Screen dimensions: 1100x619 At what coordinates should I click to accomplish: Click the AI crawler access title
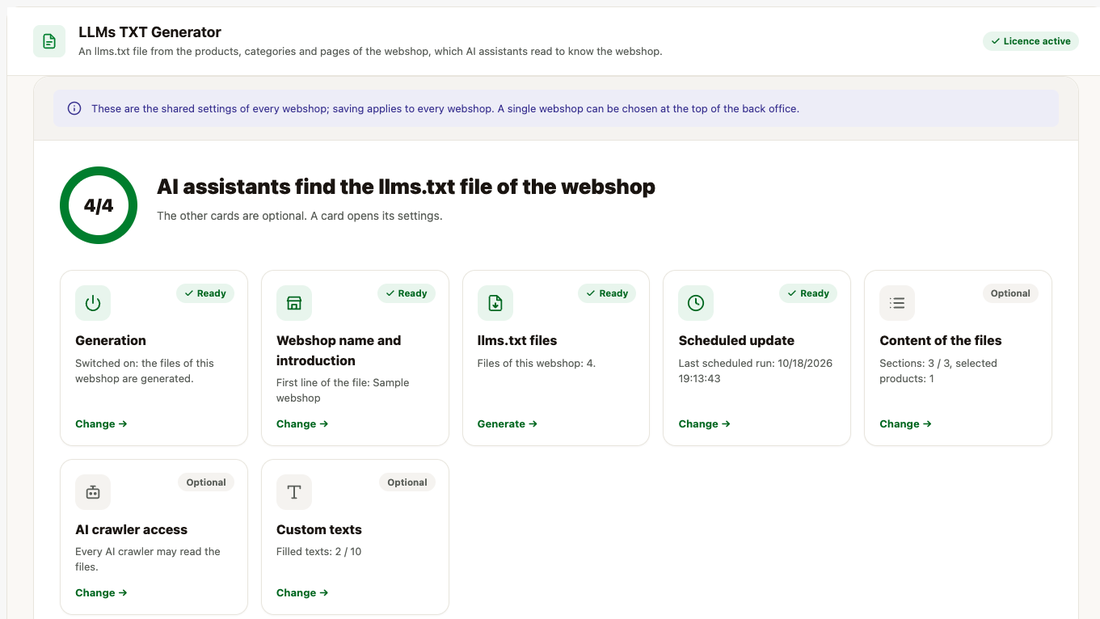(x=131, y=530)
